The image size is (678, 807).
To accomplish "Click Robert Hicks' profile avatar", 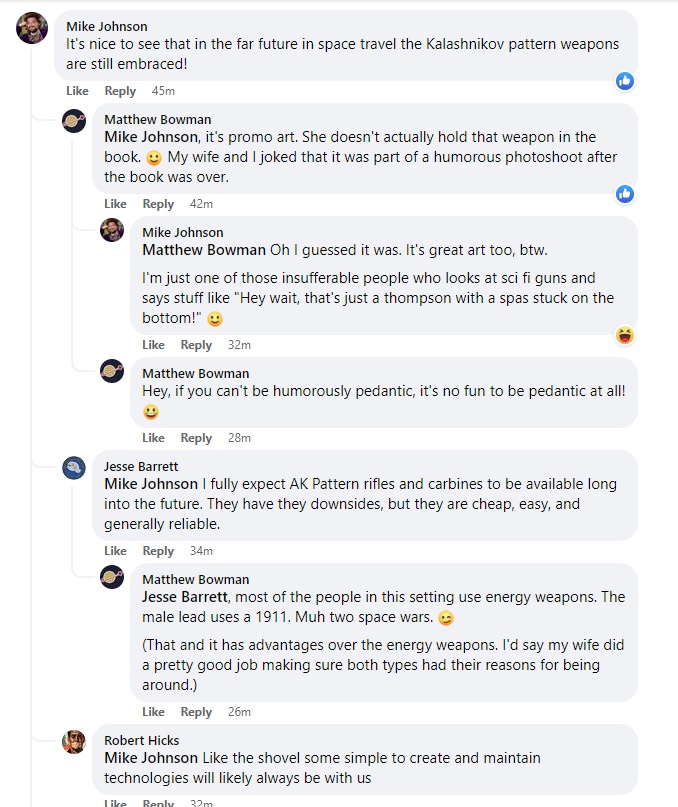I will point(74,741).
